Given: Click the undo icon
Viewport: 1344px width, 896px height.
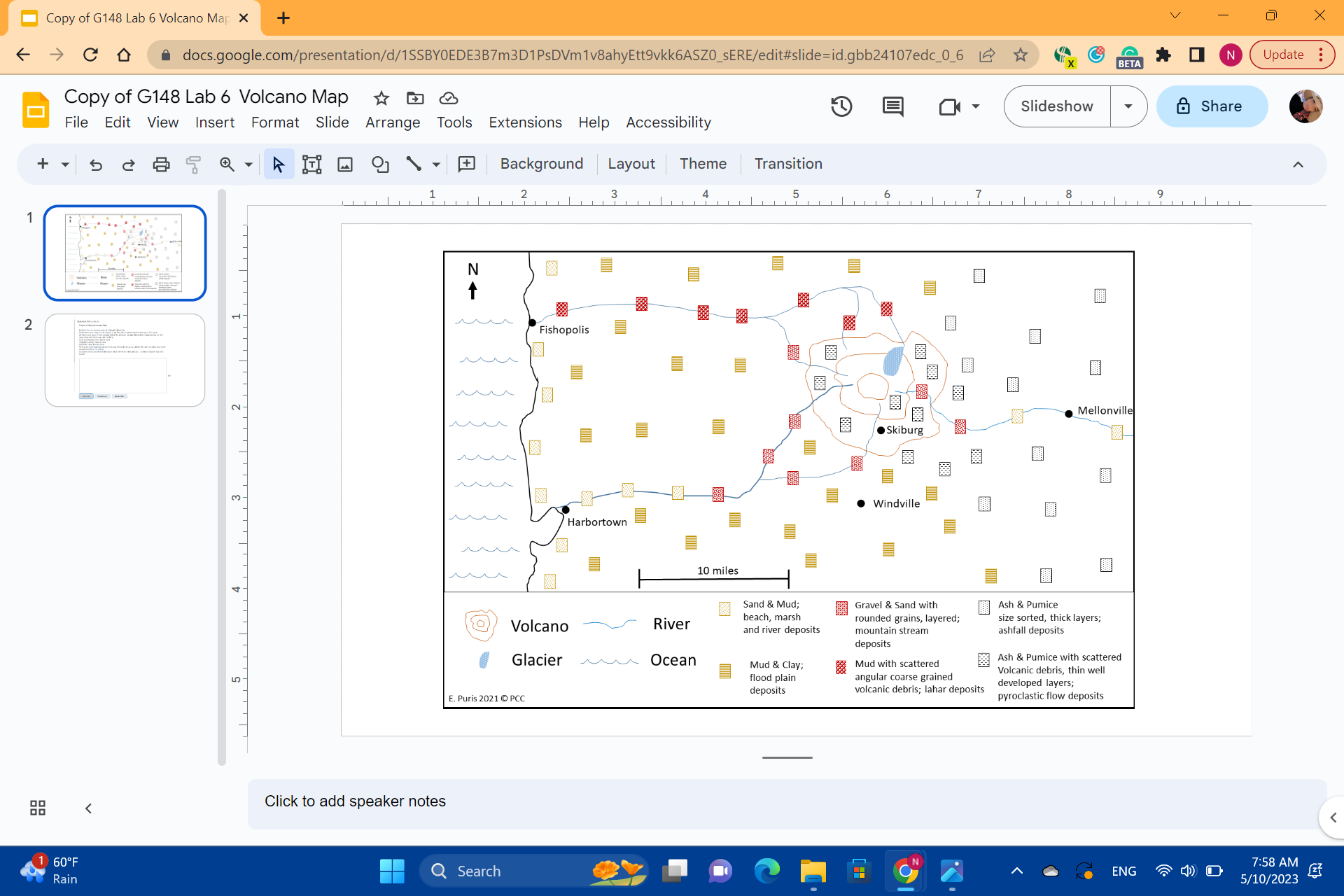Looking at the screenshot, I should click(96, 164).
